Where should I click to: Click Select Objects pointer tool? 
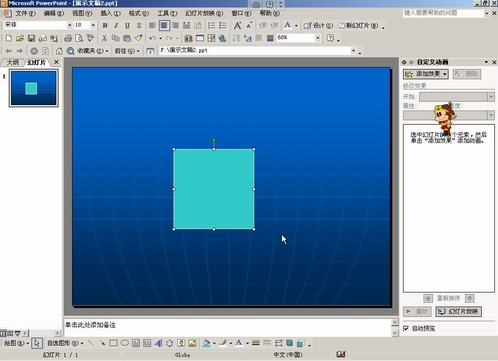(x=37, y=343)
